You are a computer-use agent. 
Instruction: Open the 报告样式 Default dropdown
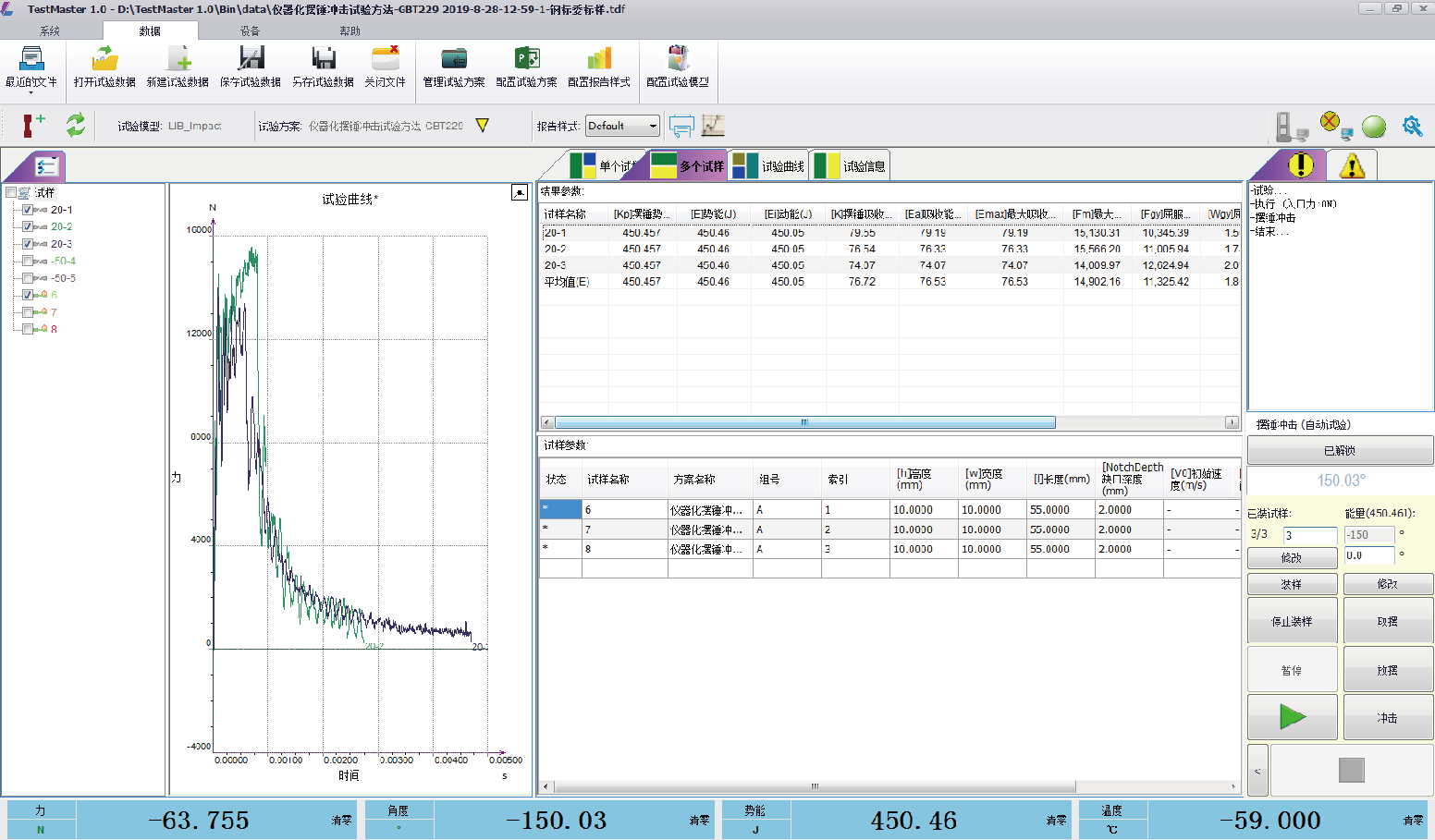click(653, 126)
